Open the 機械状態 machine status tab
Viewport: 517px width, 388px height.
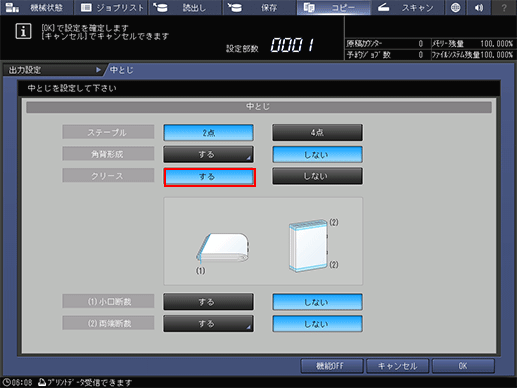(37, 7)
